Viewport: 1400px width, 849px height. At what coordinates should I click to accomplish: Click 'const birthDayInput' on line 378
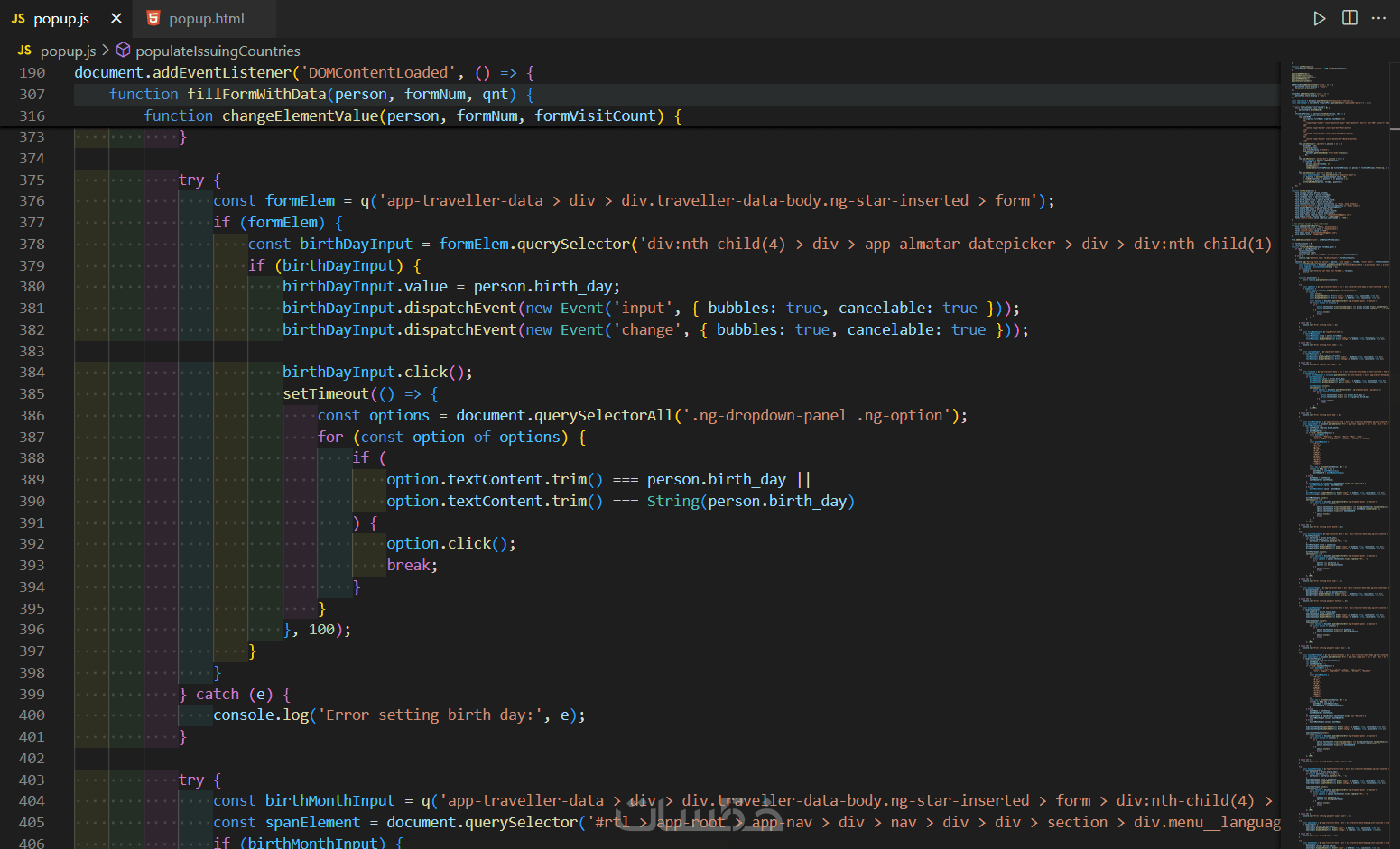329,244
